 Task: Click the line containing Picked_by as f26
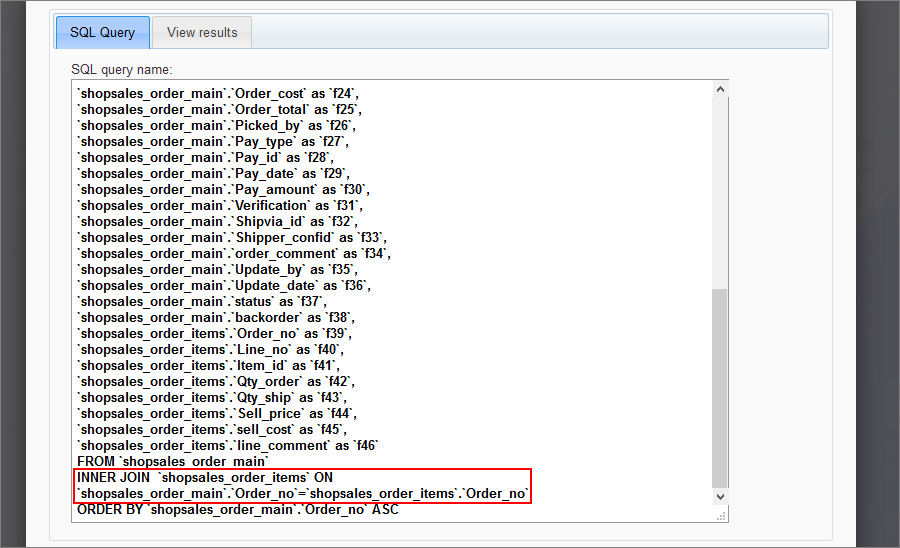pyautogui.click(x=216, y=126)
